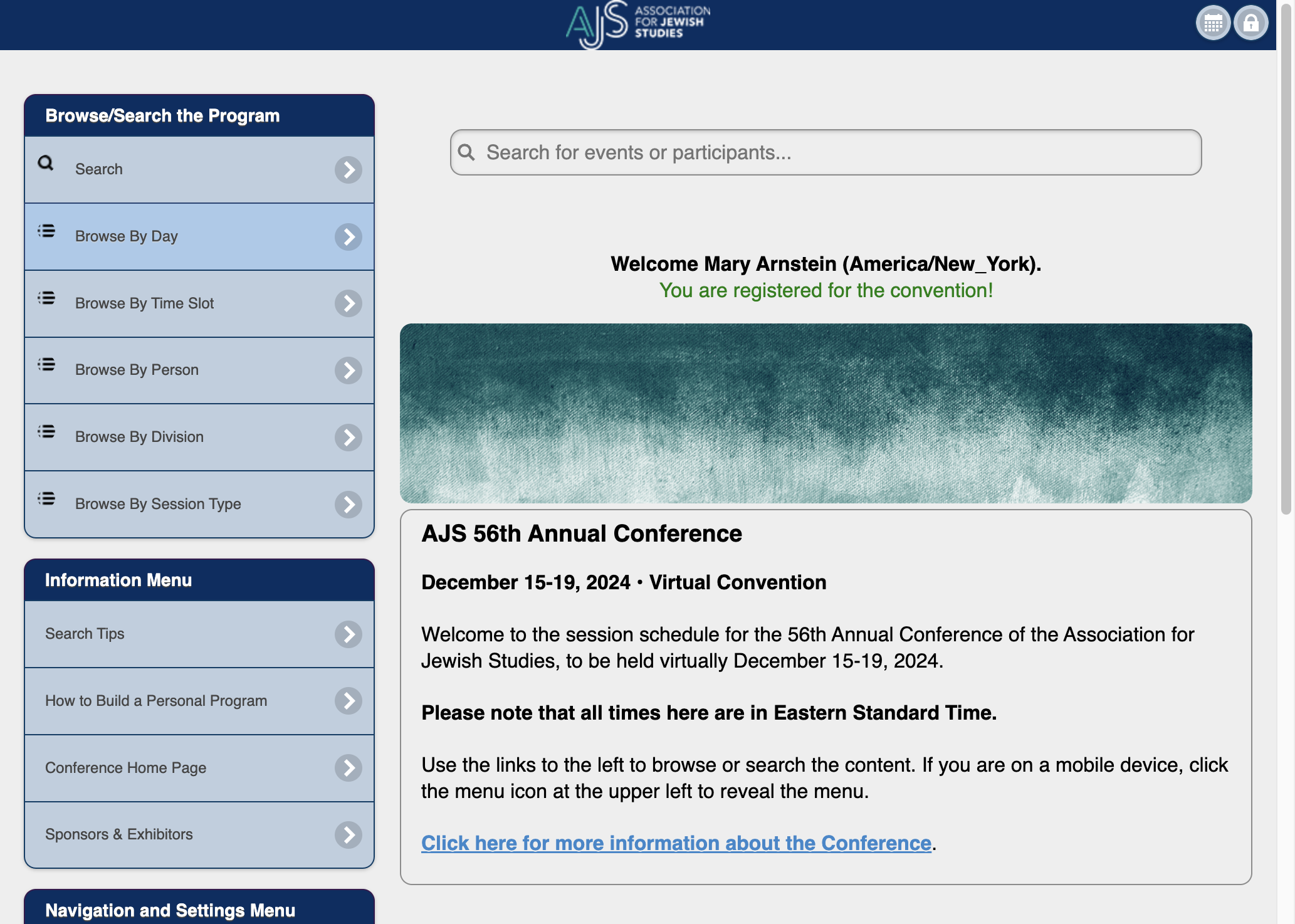Click the chevron arrow on Search row

tap(349, 170)
